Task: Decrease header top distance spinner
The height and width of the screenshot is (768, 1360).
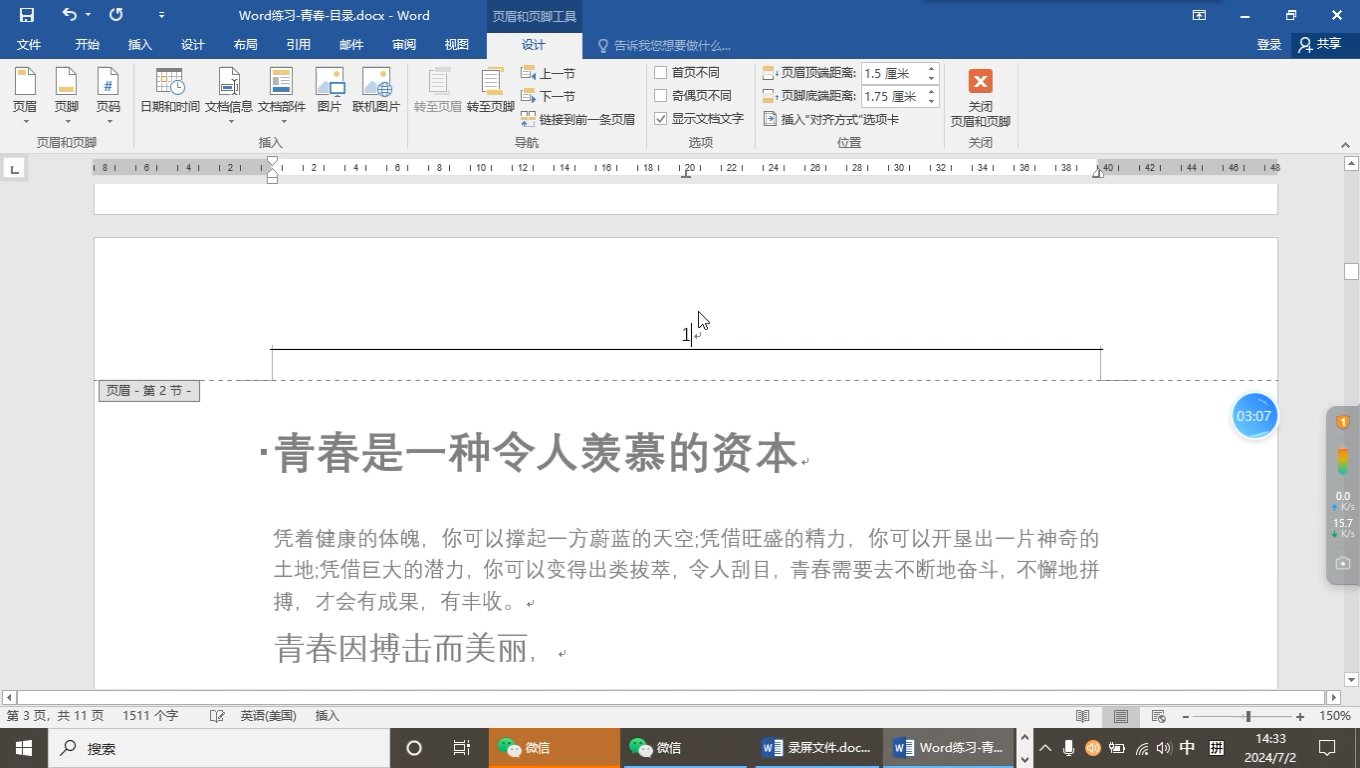Action: tap(931, 79)
